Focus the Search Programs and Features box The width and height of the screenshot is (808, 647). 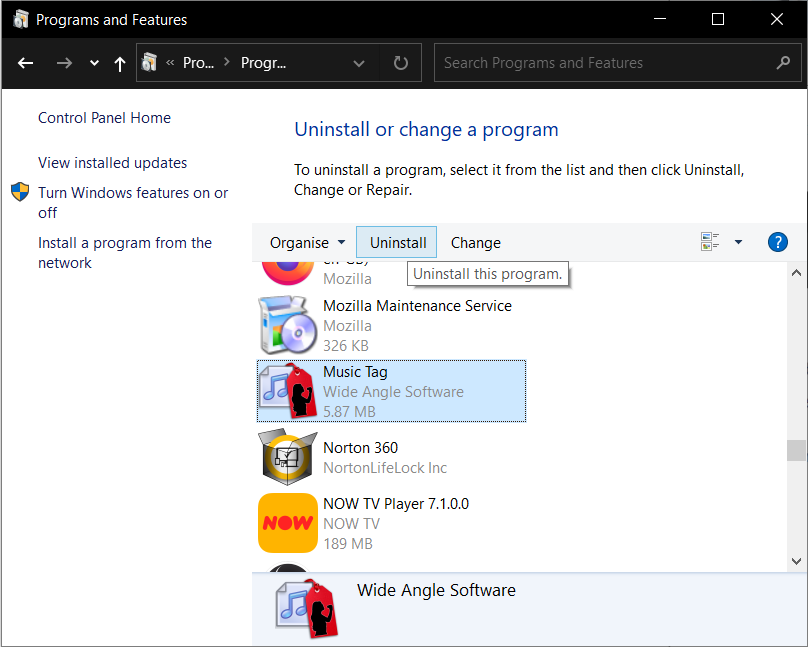(617, 63)
